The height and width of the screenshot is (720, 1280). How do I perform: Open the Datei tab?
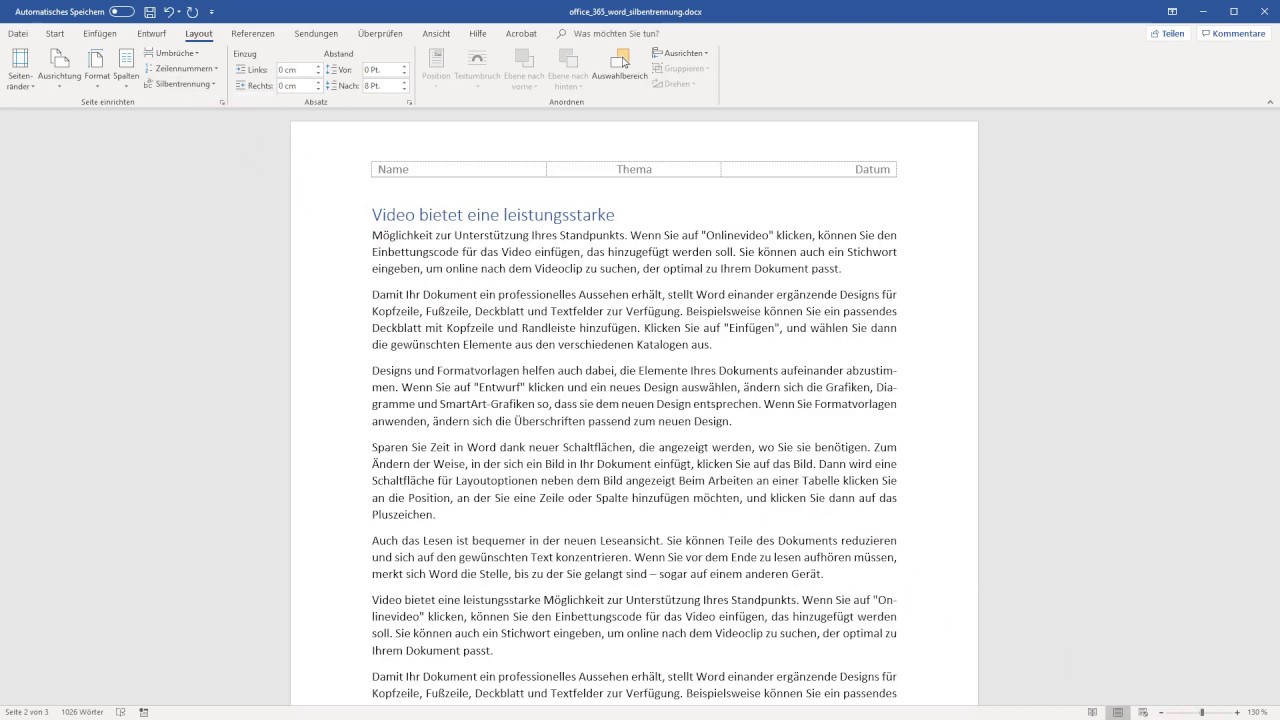point(18,34)
